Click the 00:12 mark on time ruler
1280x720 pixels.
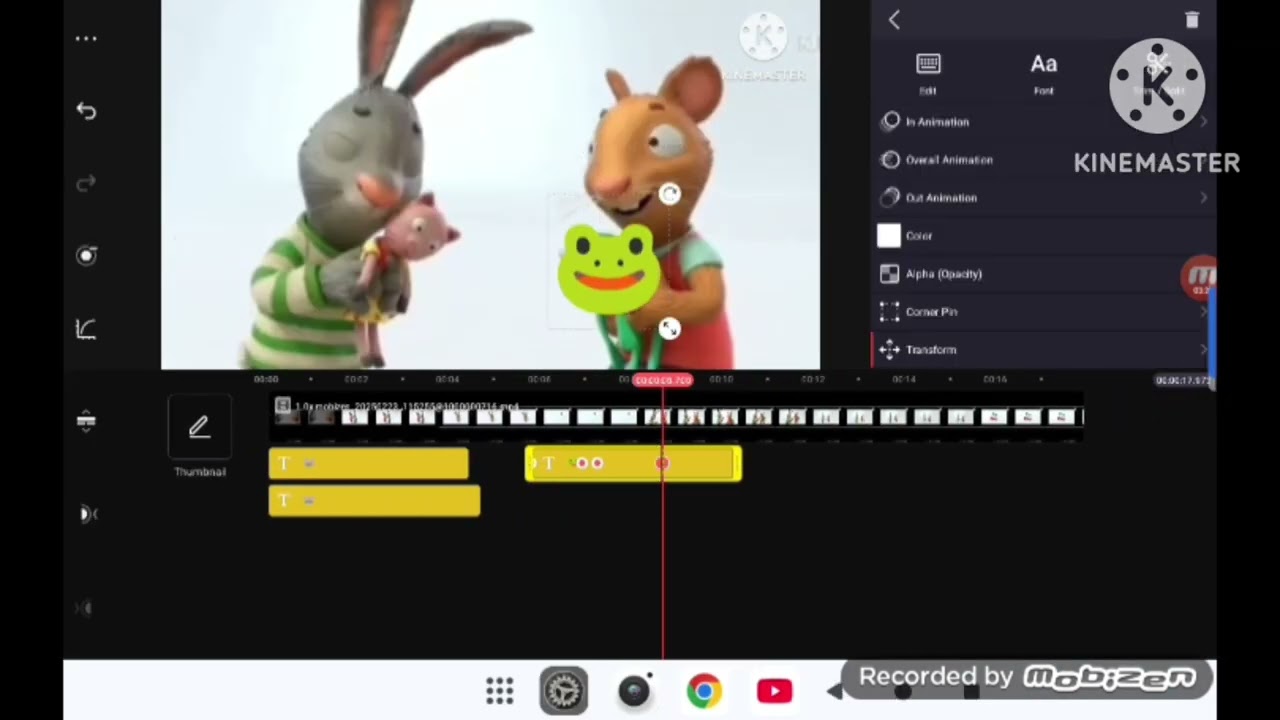812,380
